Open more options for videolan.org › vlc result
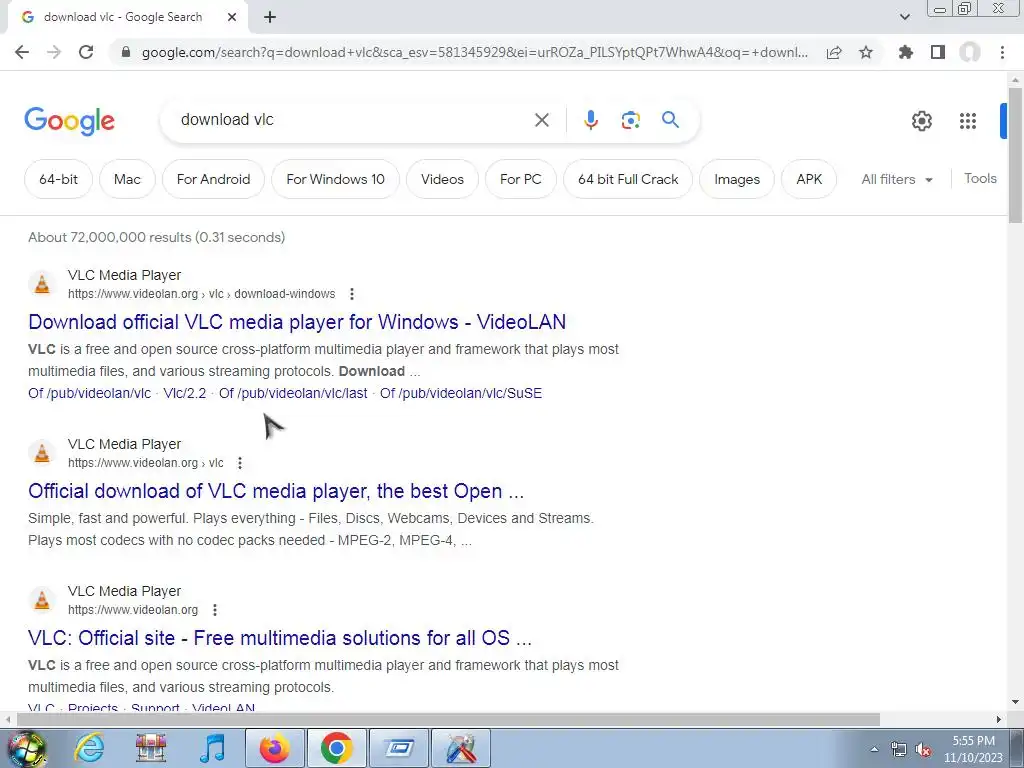This screenshot has height=768, width=1024. click(x=240, y=463)
